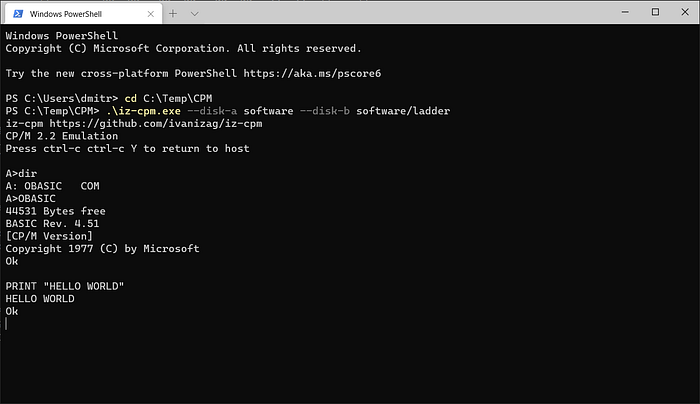
Task: Click the 44531 Bytes free line
Action: pyautogui.click(x=55, y=211)
